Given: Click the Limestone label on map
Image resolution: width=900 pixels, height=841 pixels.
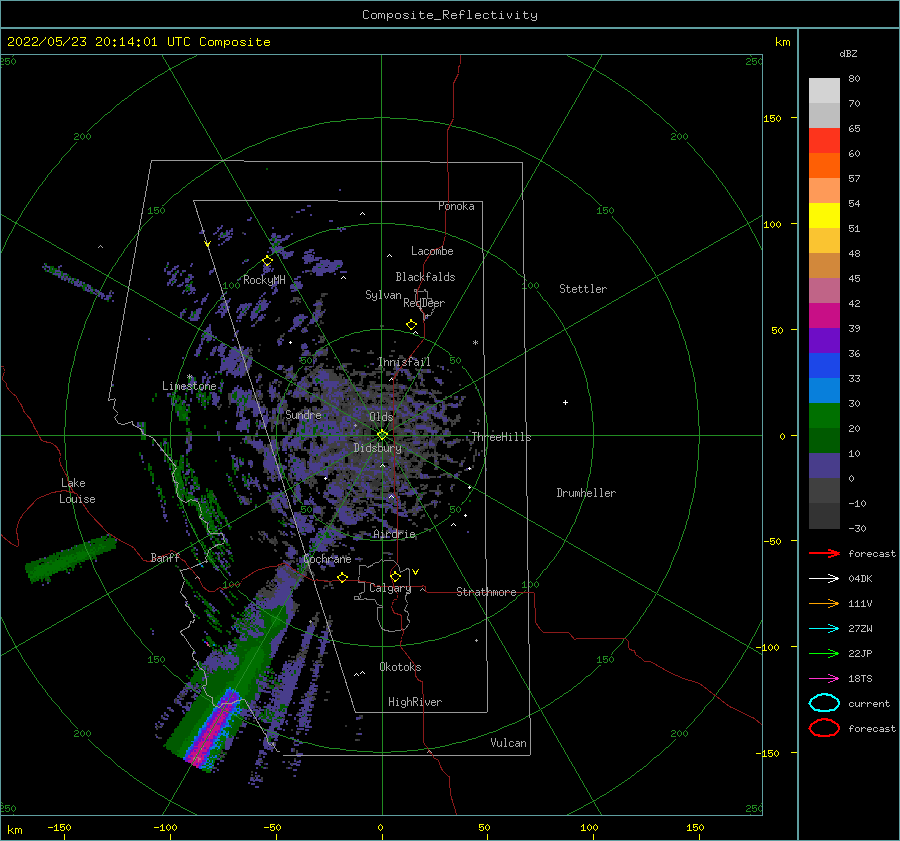Looking at the screenshot, I should point(189,386).
